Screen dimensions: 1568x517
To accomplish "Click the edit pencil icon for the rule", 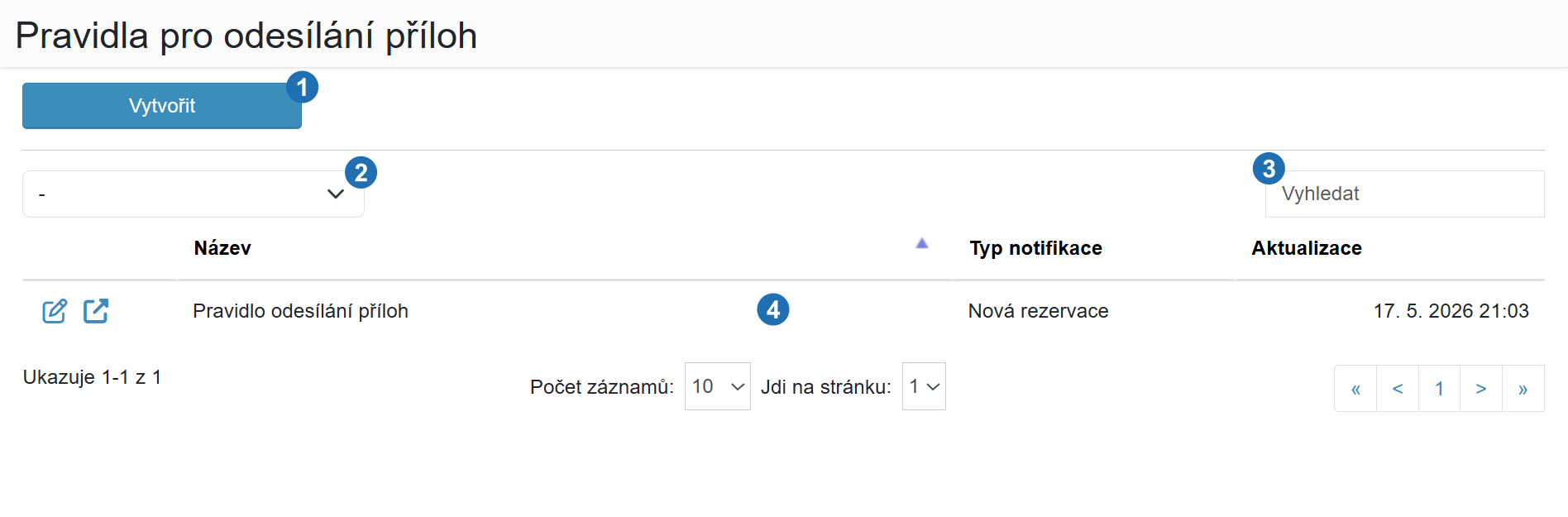I will tap(55, 311).
